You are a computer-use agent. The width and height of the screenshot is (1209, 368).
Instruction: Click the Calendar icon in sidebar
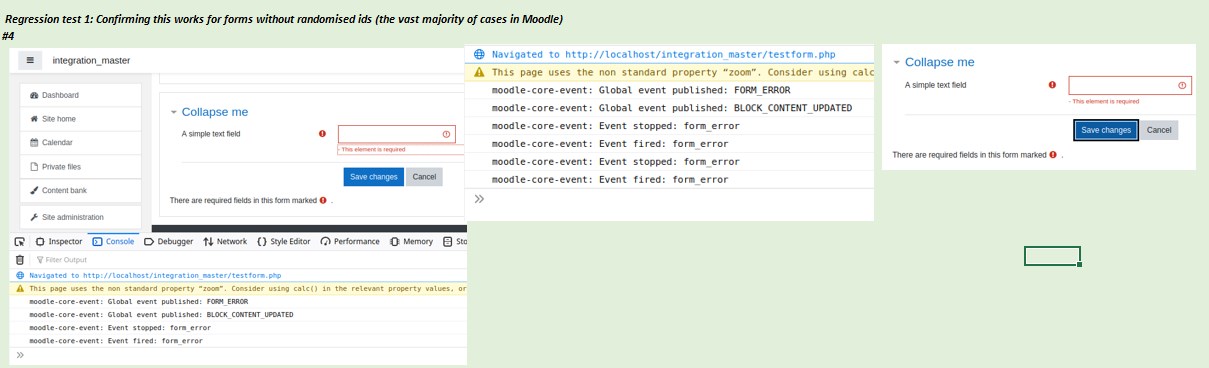click(34, 143)
